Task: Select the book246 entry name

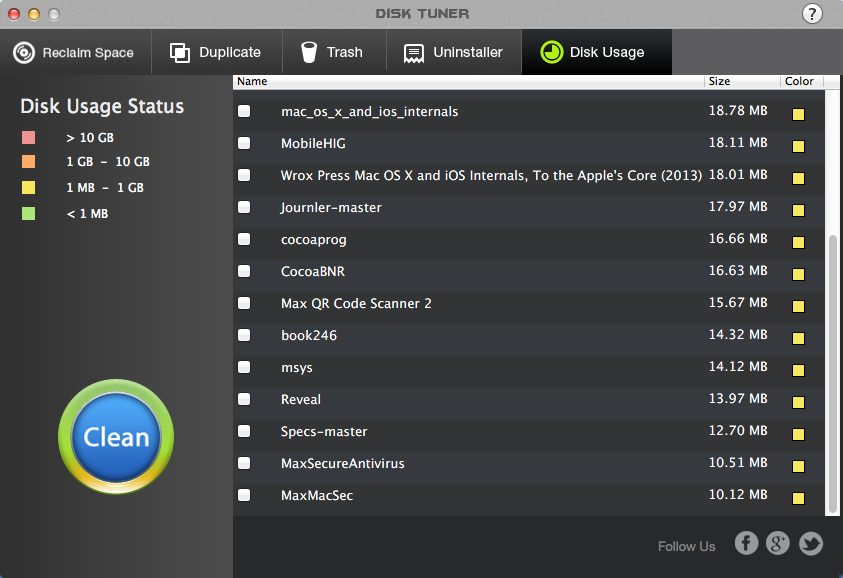Action: point(309,336)
